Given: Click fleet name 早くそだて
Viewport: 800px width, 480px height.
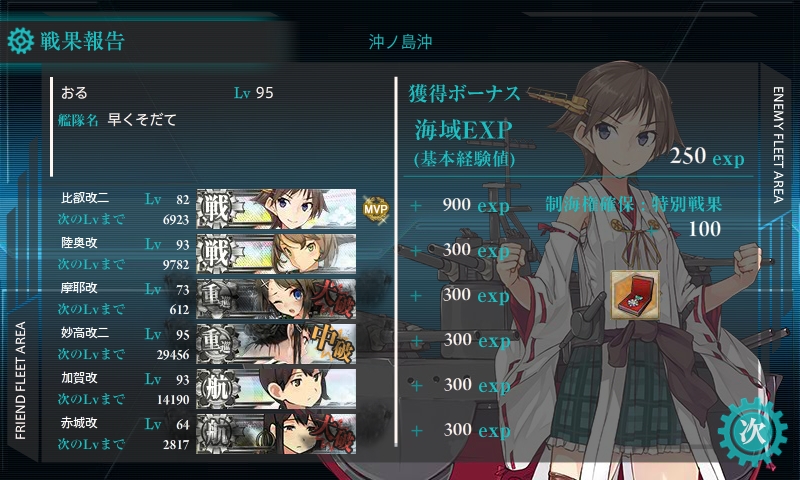Looking at the screenshot, I should click(x=142, y=120).
